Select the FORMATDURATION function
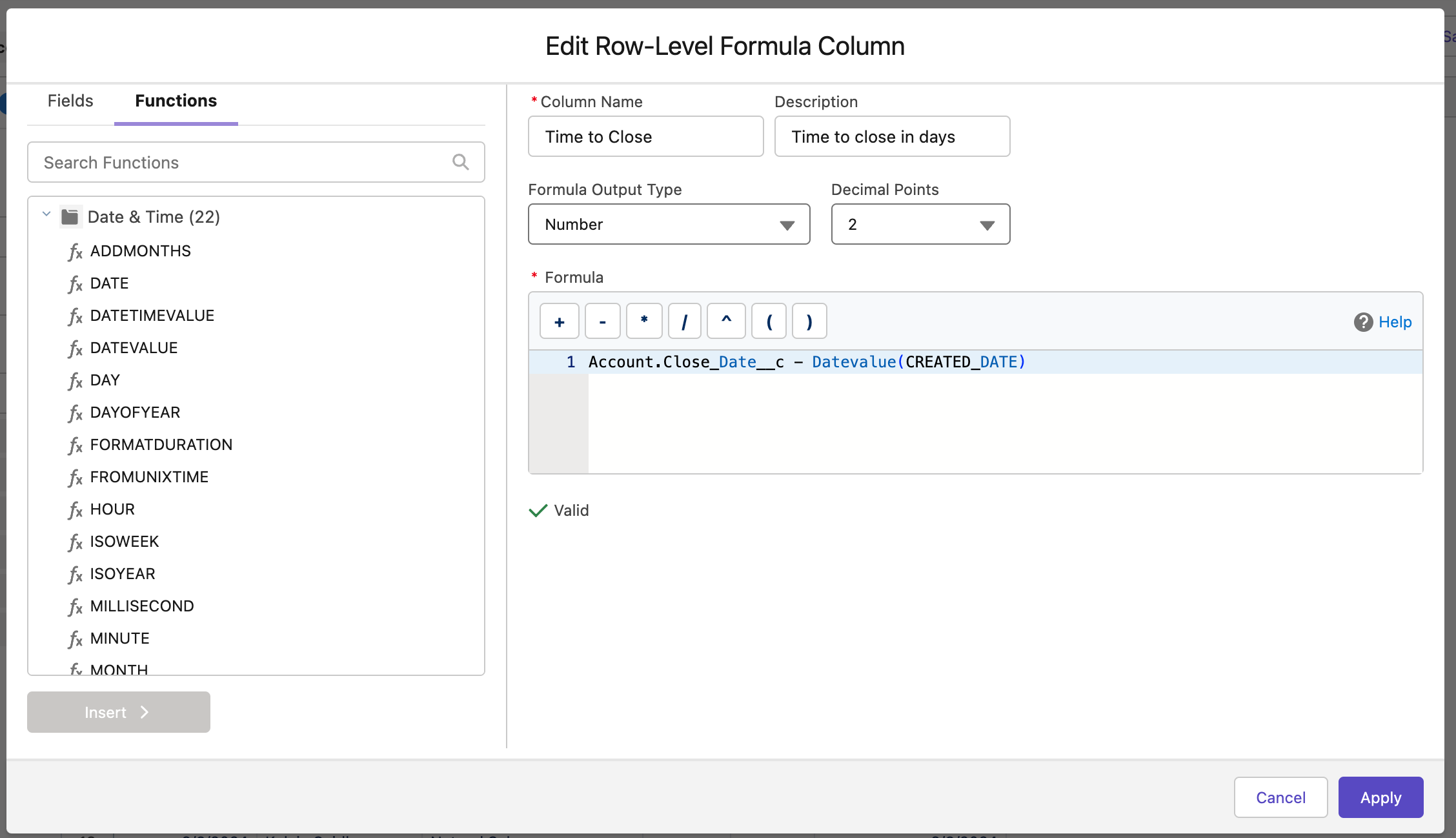 click(x=161, y=445)
